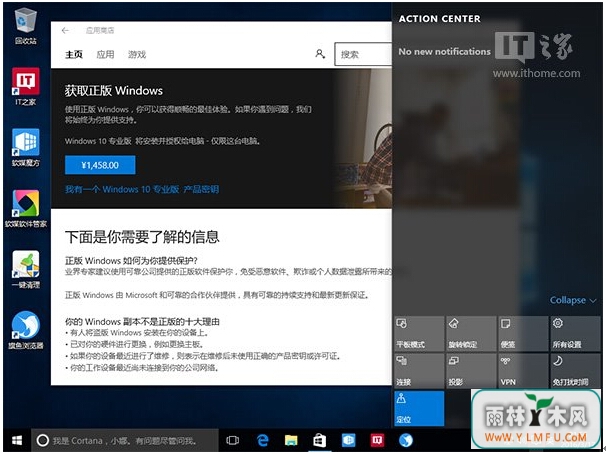Open the Recycle Bin desktop icon

click(26, 26)
